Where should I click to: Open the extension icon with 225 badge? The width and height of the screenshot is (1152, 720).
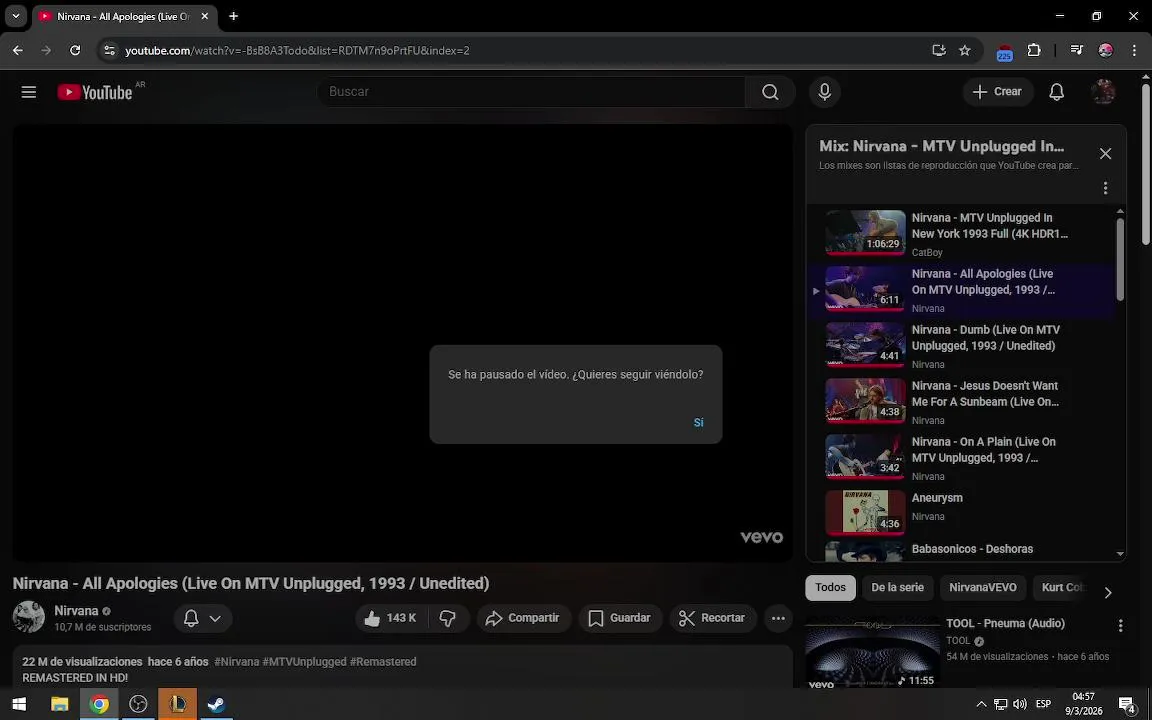pos(1004,51)
